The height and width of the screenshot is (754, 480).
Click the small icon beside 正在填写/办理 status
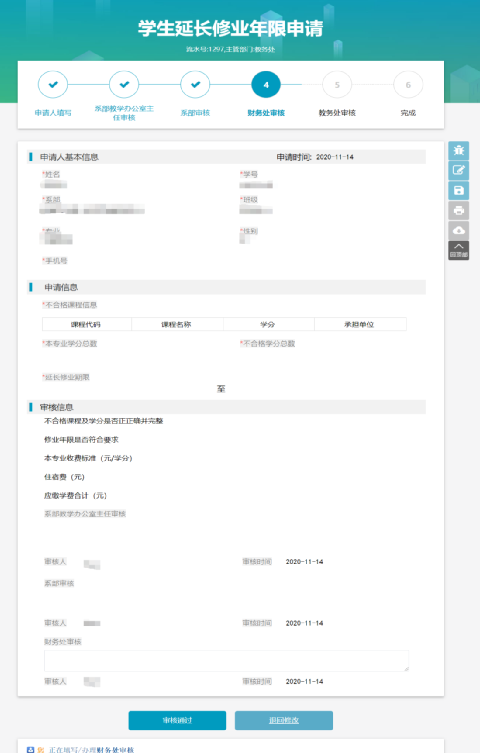coord(31,750)
